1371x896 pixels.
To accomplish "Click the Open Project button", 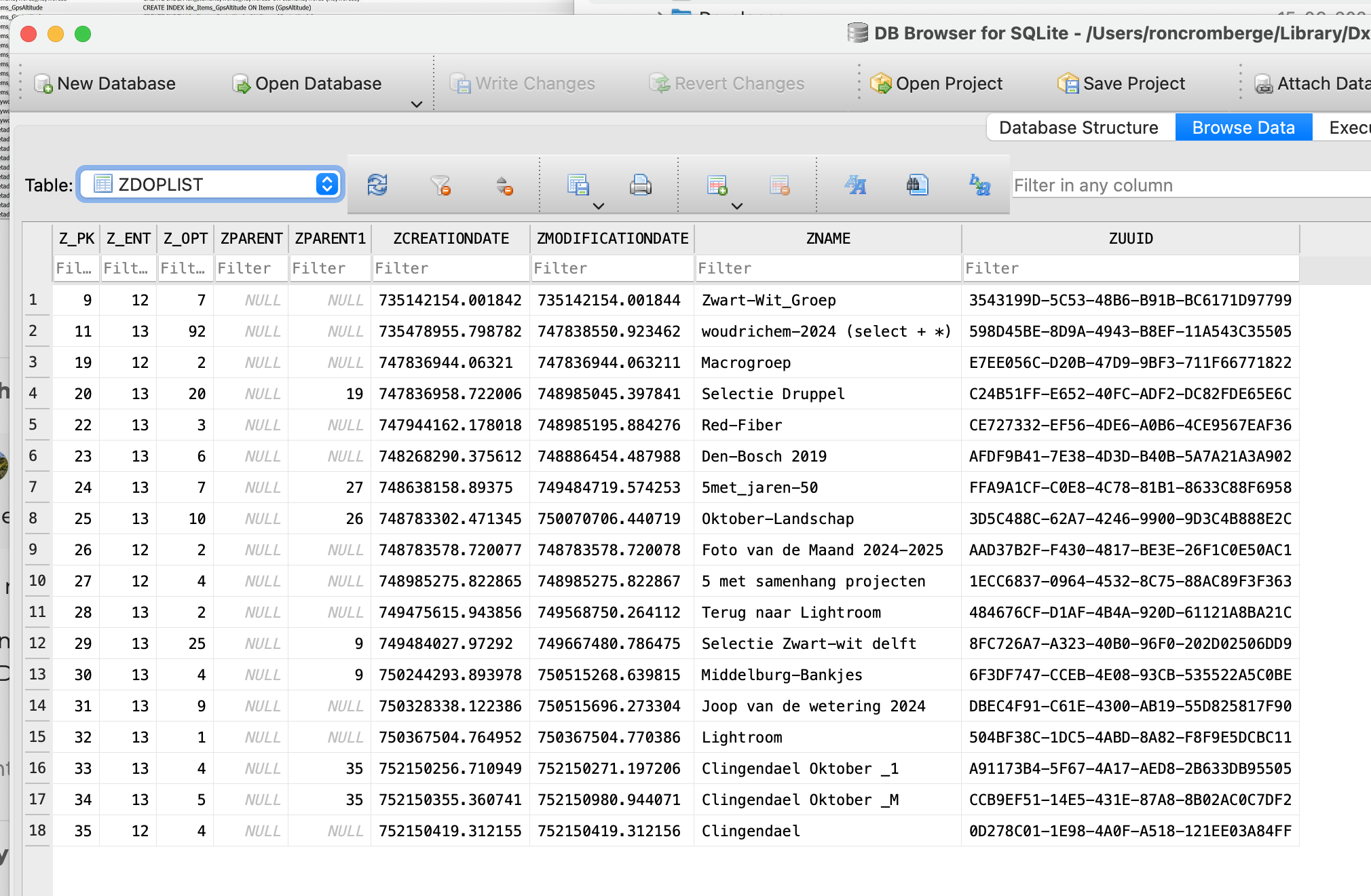I will tap(937, 83).
